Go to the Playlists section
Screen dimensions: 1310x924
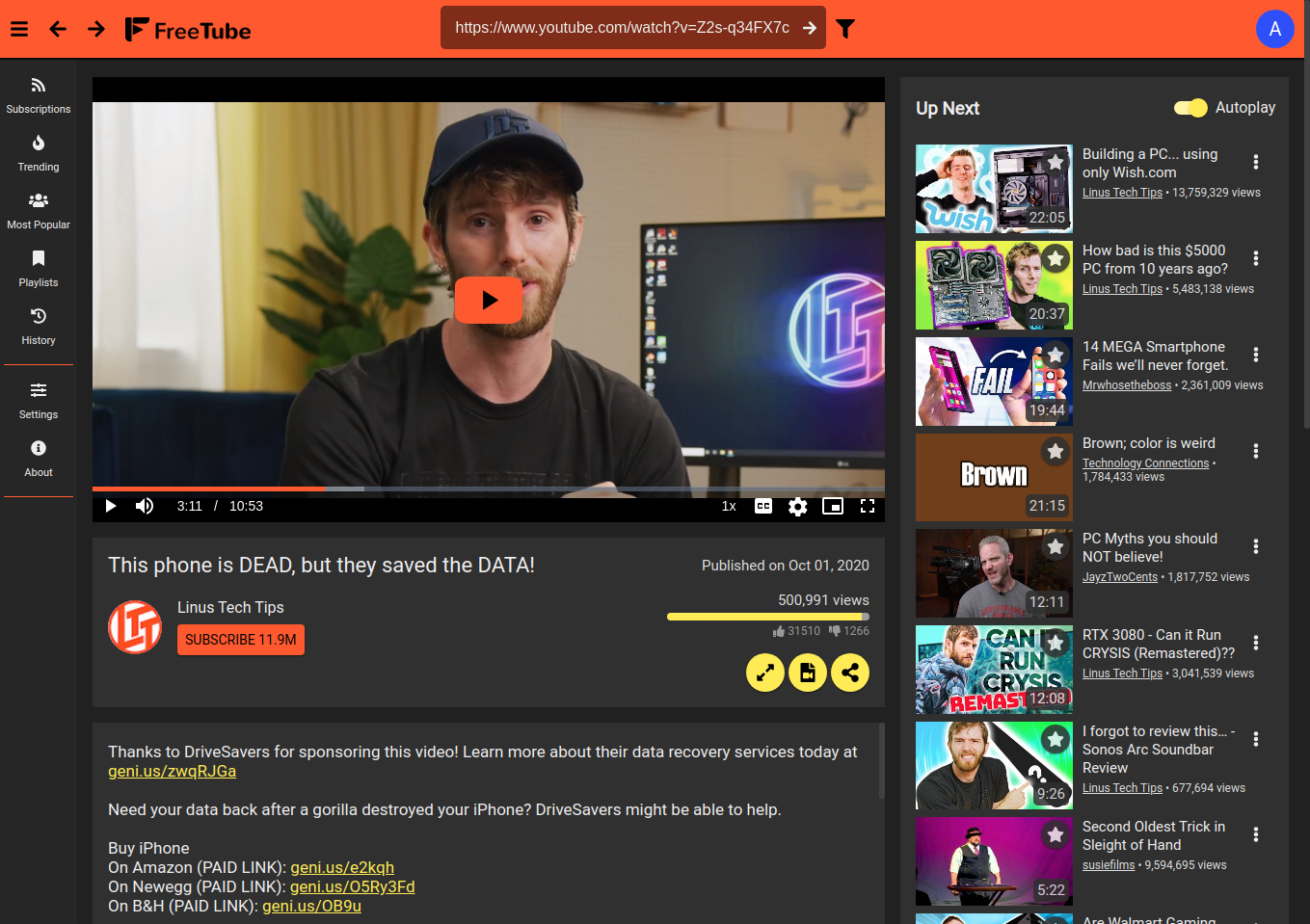(38, 268)
